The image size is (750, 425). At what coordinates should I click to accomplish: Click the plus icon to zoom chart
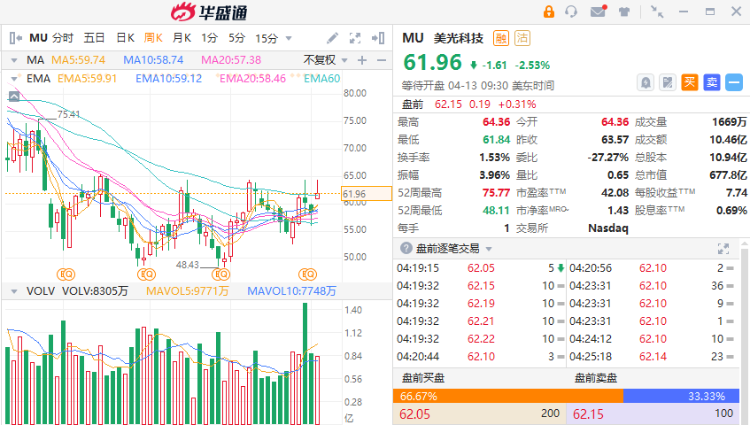tap(362, 60)
